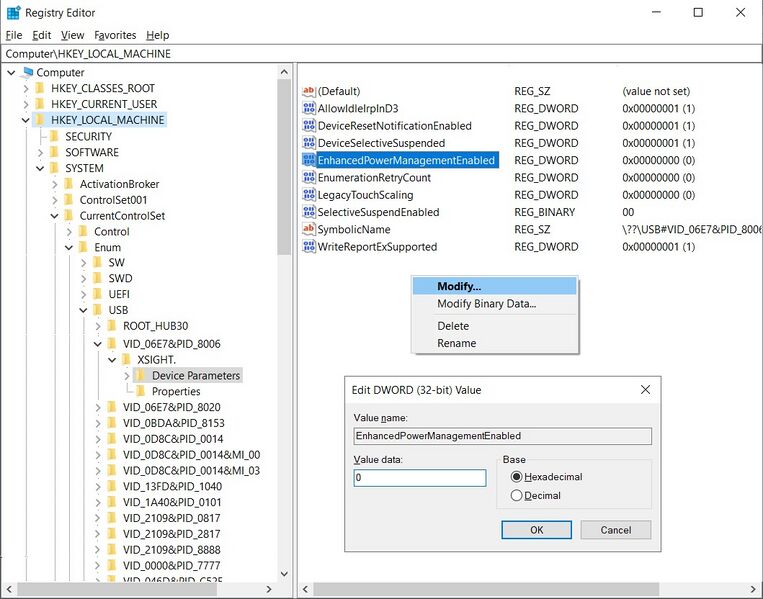The image size is (763, 599).
Task: Choose Delete in the context menu
Action: (494, 326)
